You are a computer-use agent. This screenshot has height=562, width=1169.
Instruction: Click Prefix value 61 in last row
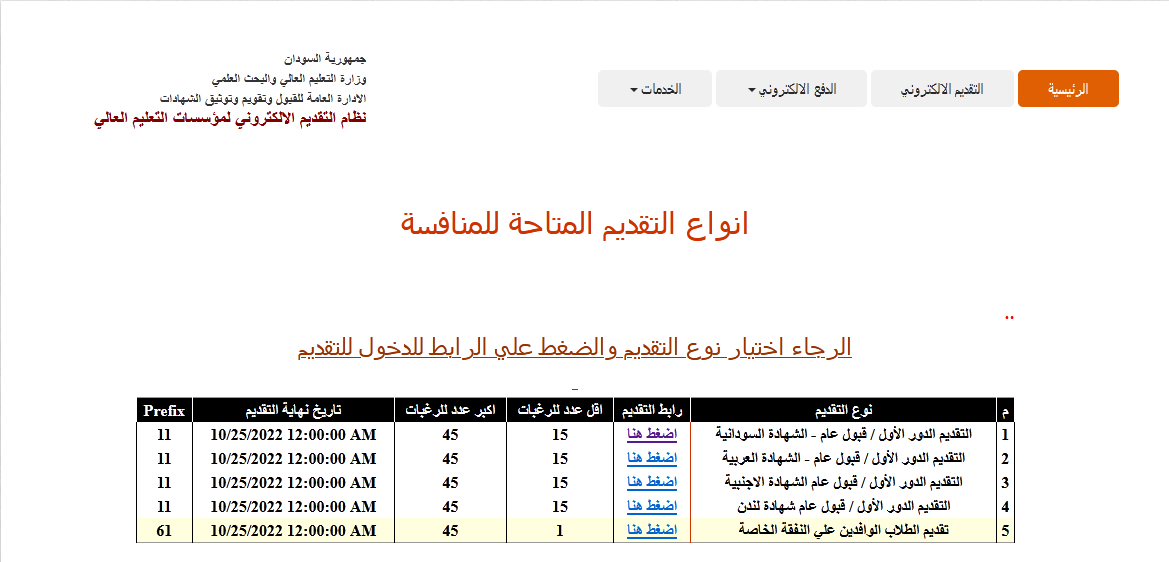tap(165, 530)
